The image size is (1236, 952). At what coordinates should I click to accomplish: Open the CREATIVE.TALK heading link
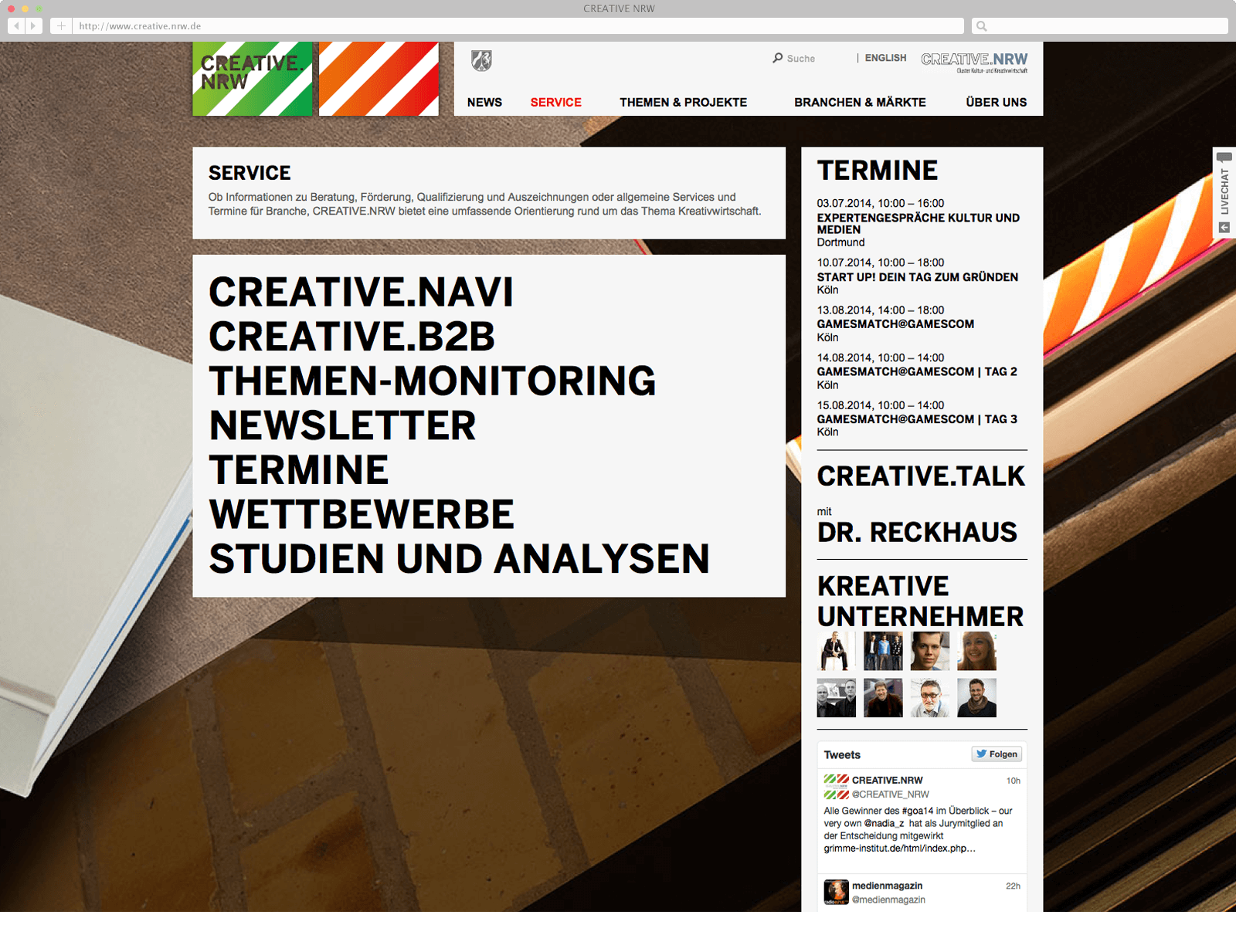coord(921,476)
